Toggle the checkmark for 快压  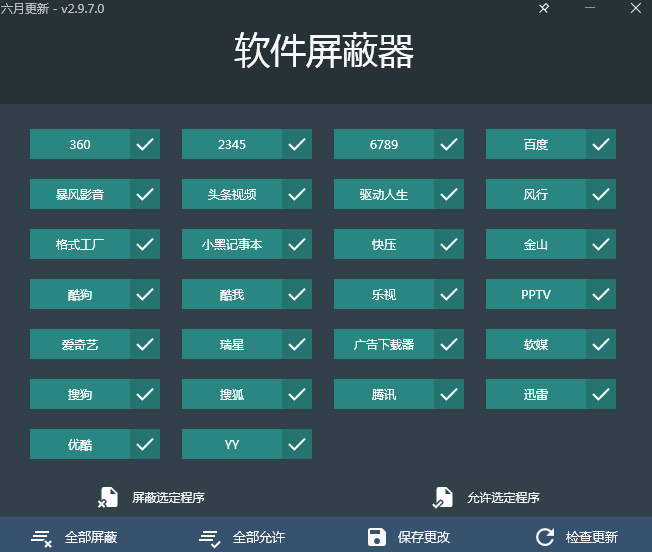point(449,244)
